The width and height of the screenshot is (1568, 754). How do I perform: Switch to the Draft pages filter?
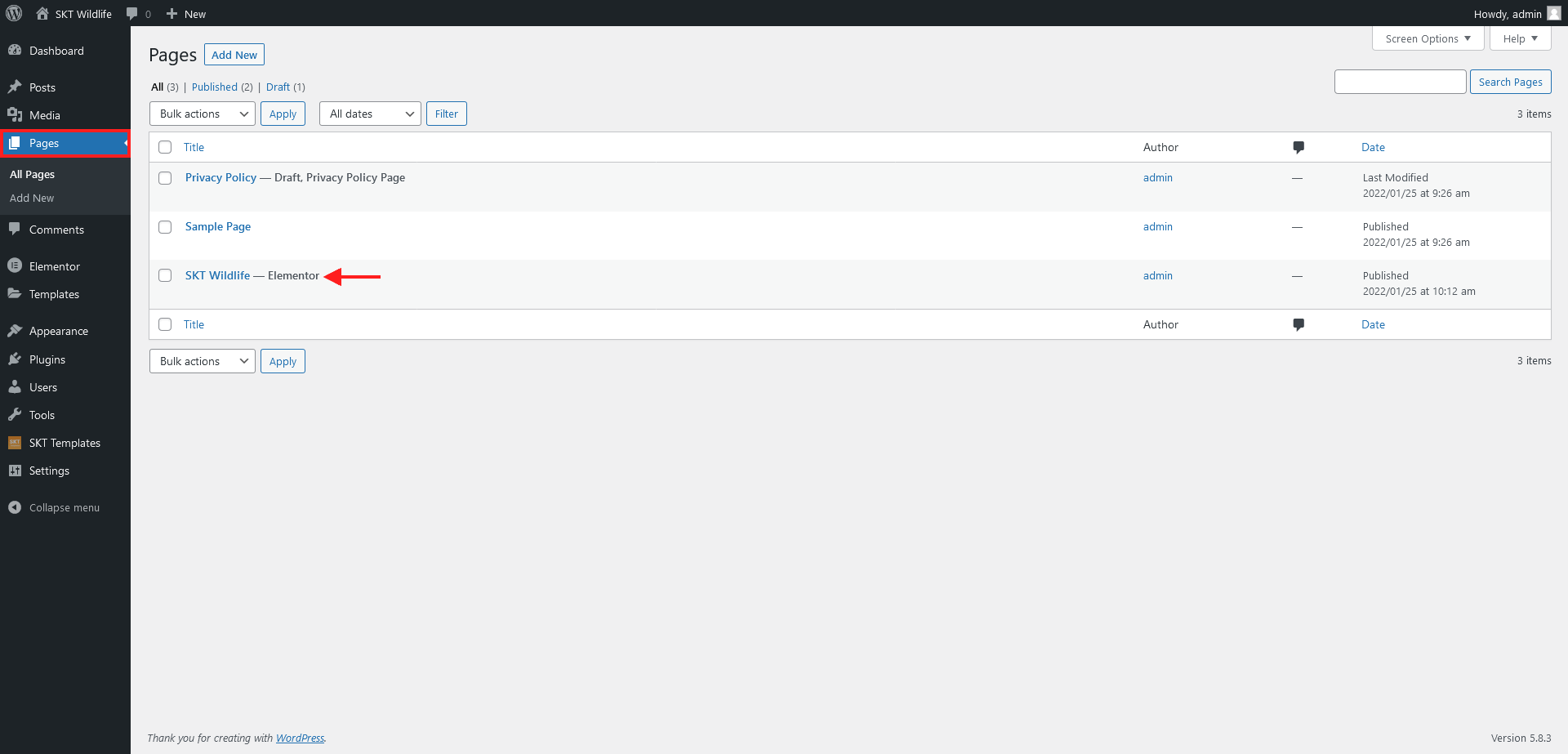pos(278,87)
